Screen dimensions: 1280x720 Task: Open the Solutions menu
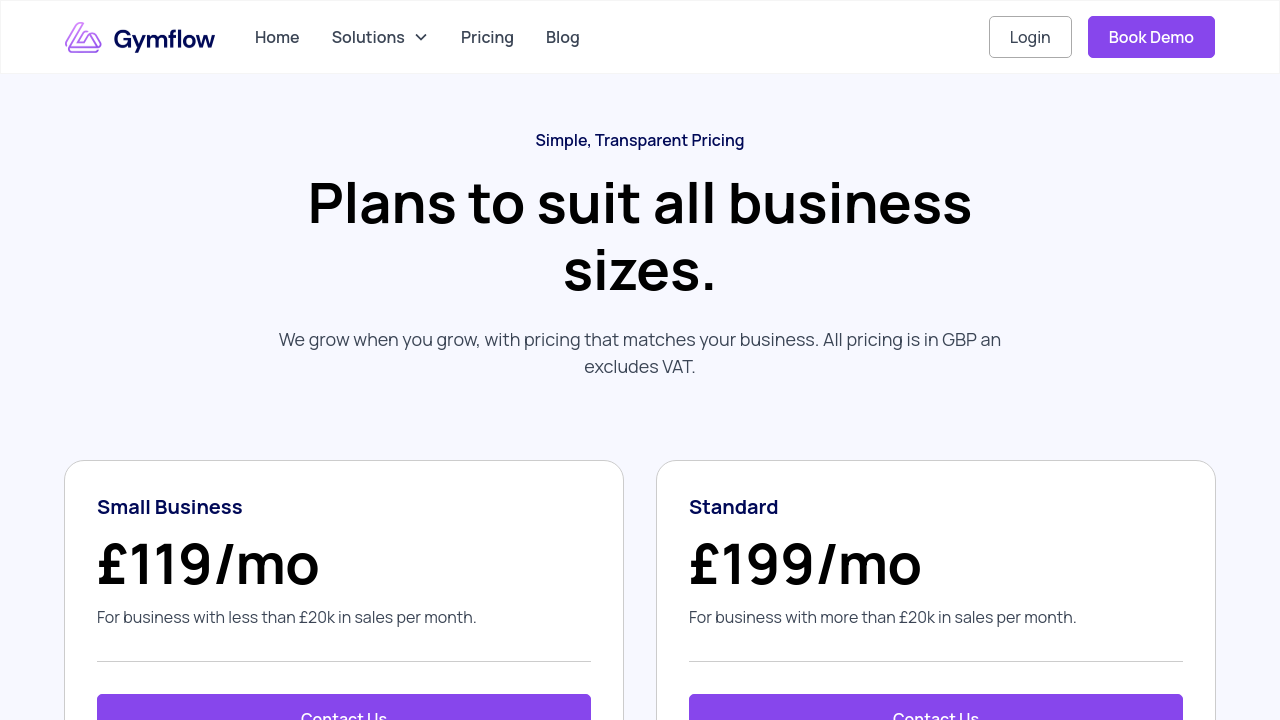(x=368, y=37)
